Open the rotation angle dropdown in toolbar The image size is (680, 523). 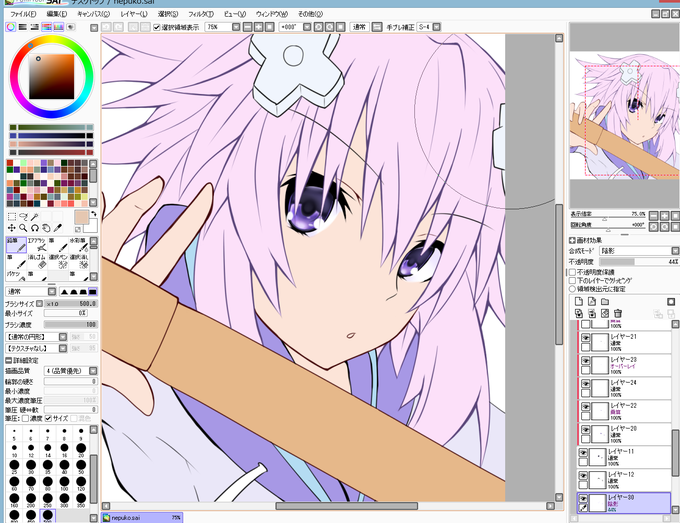point(307,27)
